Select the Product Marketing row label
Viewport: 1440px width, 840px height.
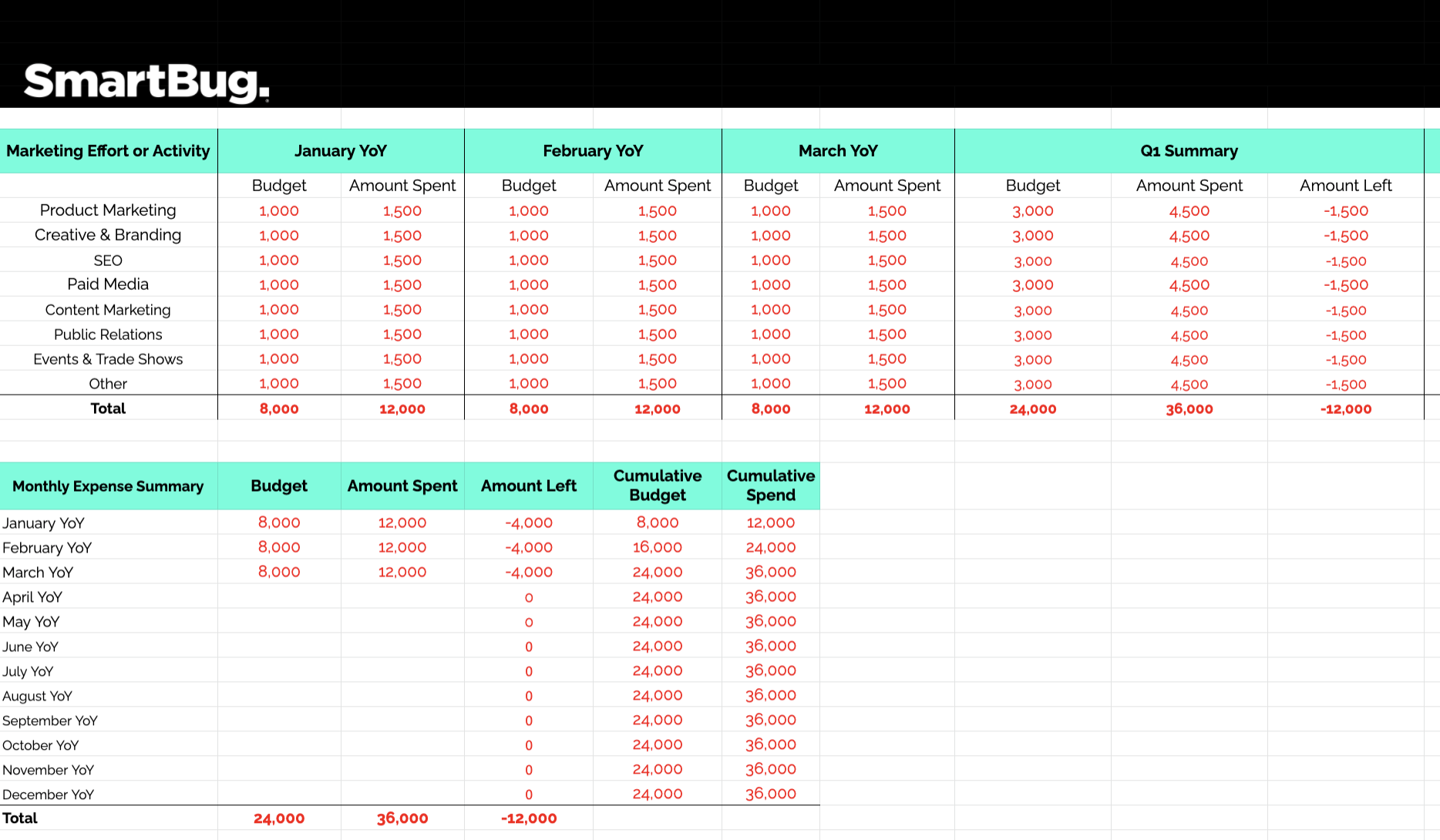(108, 210)
